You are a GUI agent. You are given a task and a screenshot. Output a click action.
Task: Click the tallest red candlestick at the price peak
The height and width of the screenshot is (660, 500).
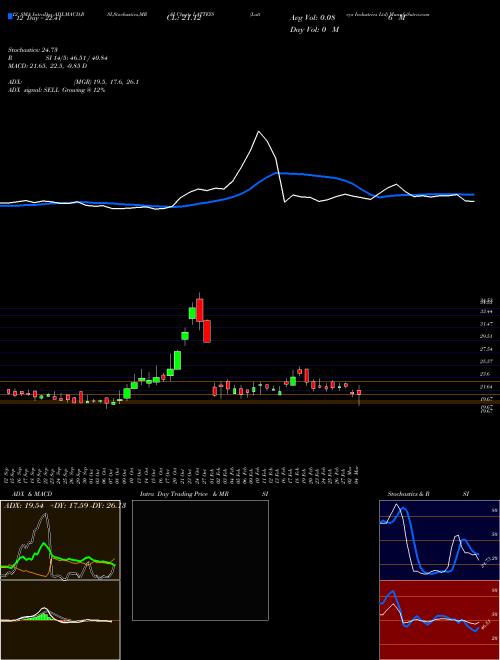(199, 311)
